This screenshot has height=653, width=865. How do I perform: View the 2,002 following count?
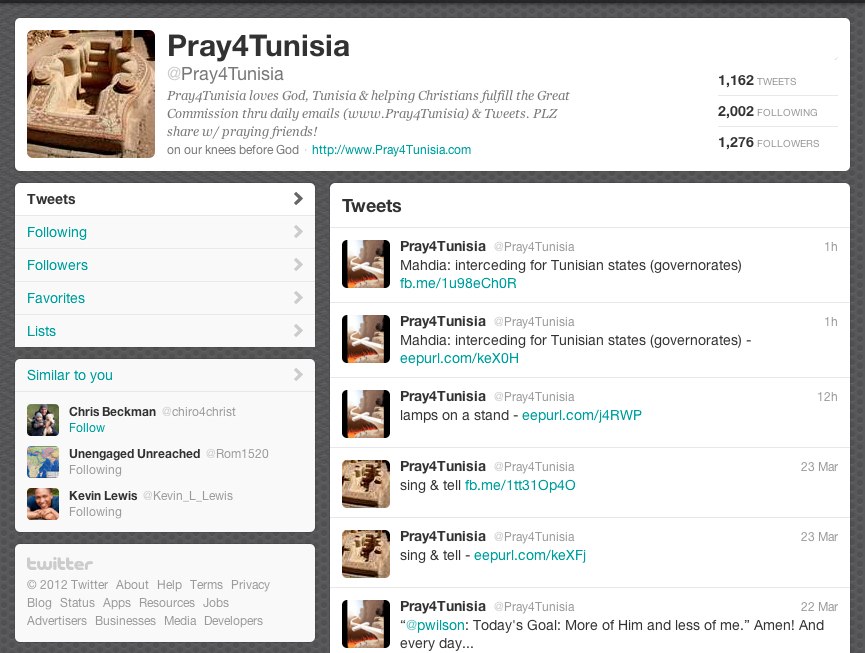pyautogui.click(x=767, y=111)
